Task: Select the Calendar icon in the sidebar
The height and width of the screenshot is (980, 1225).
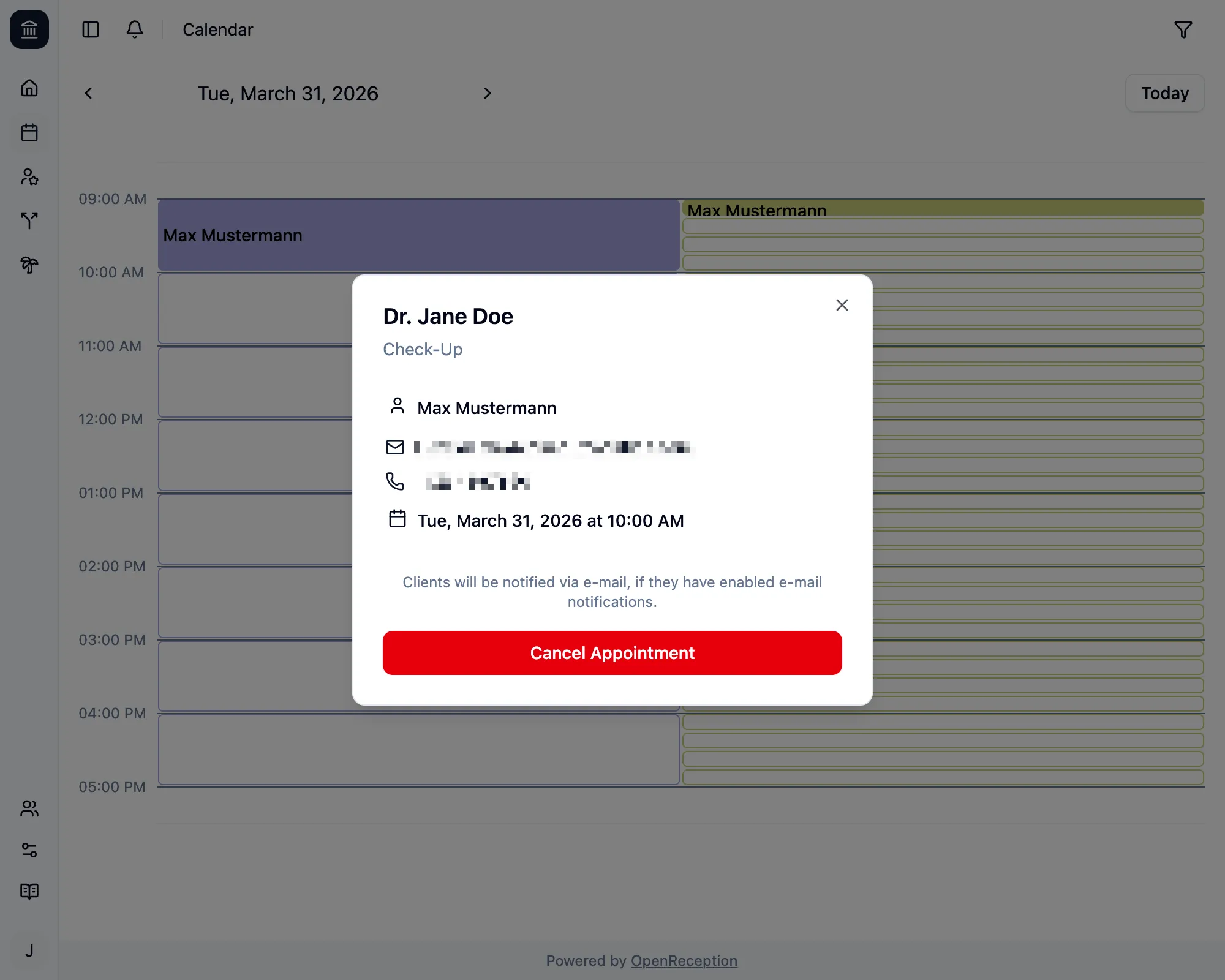Action: tap(29, 132)
